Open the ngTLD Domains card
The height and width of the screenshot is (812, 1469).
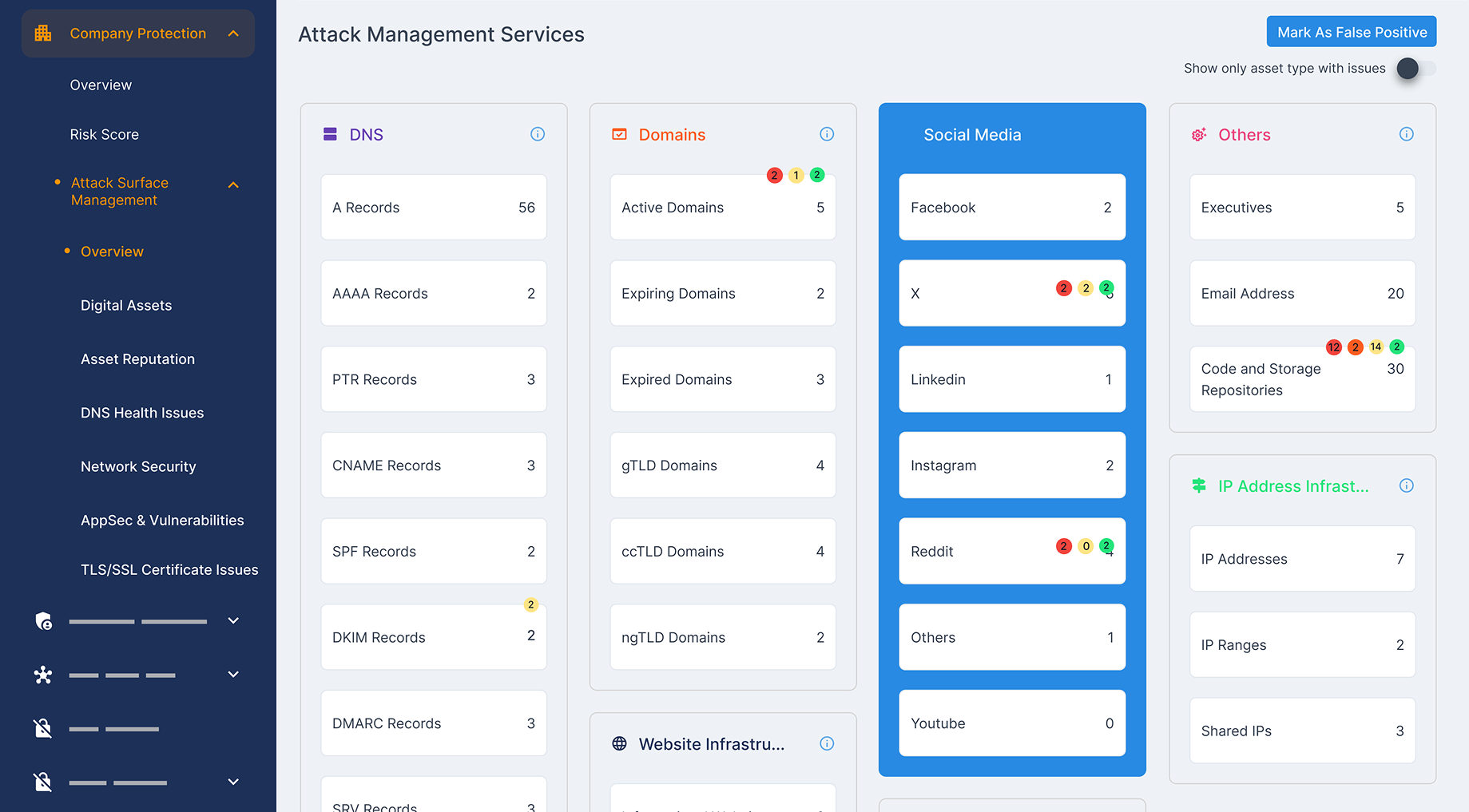pyautogui.click(x=723, y=637)
